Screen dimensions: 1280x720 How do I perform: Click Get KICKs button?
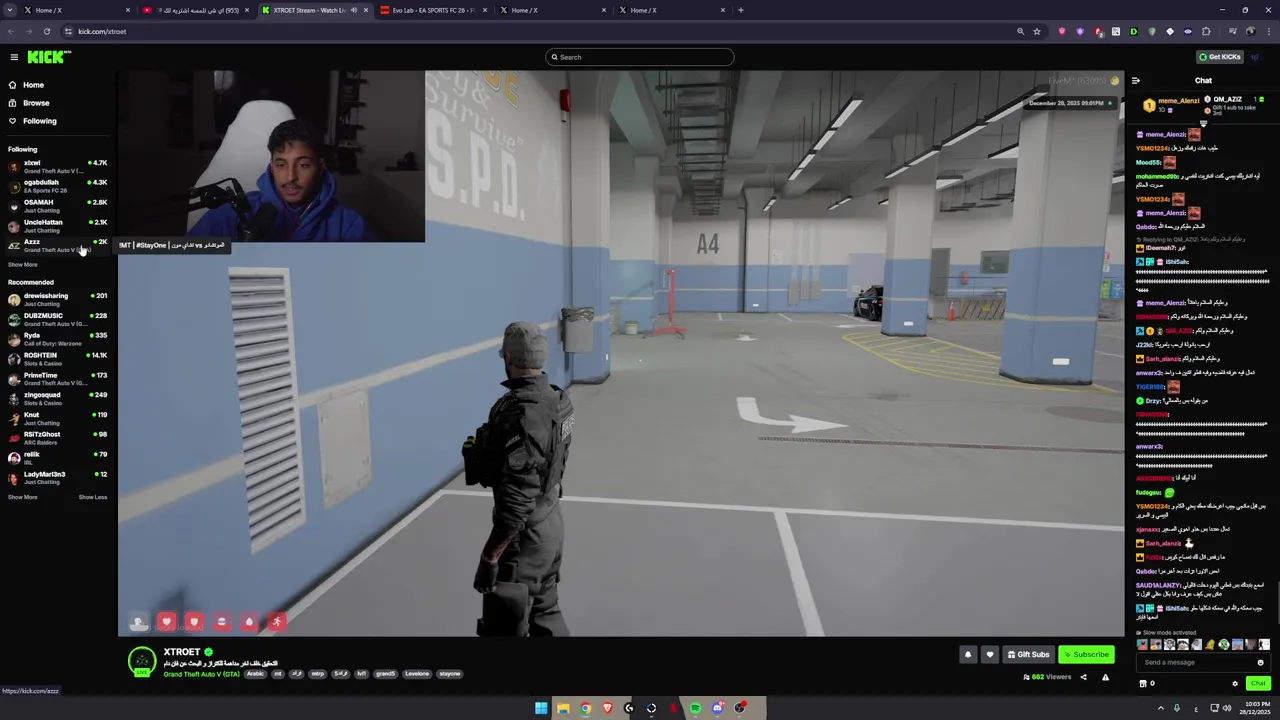(x=1220, y=57)
